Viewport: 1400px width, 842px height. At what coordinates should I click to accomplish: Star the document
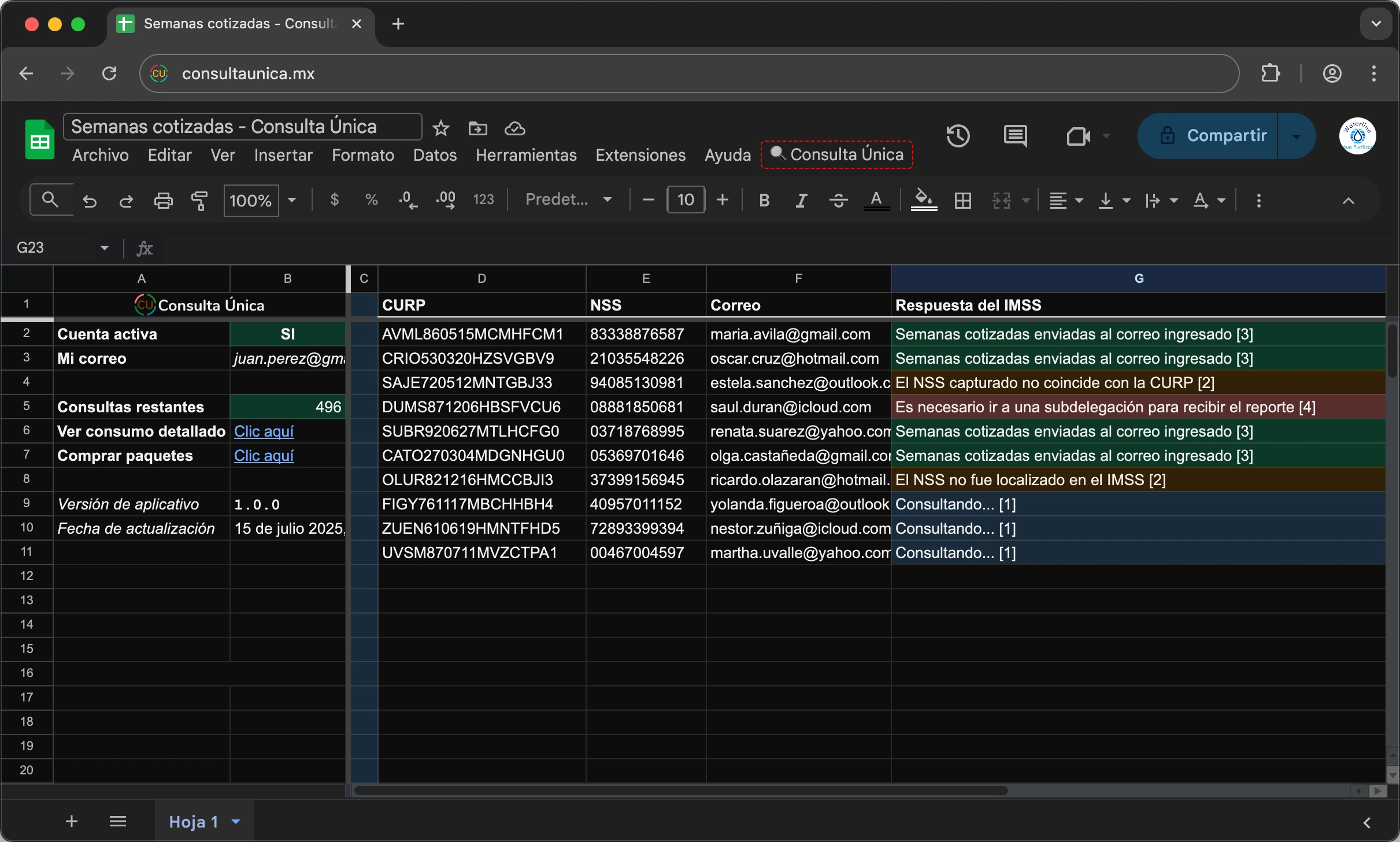[441, 128]
